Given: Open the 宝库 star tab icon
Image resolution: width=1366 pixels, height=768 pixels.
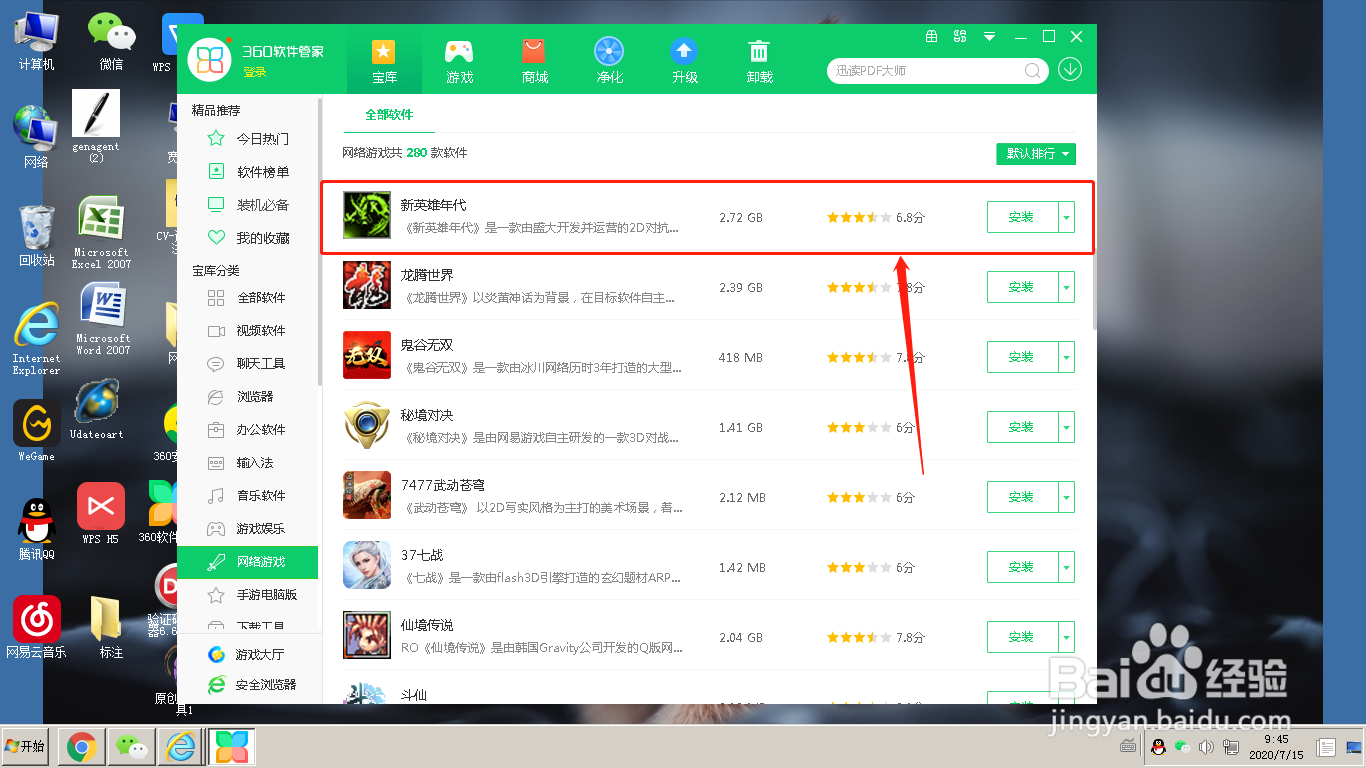Looking at the screenshot, I should point(384,51).
